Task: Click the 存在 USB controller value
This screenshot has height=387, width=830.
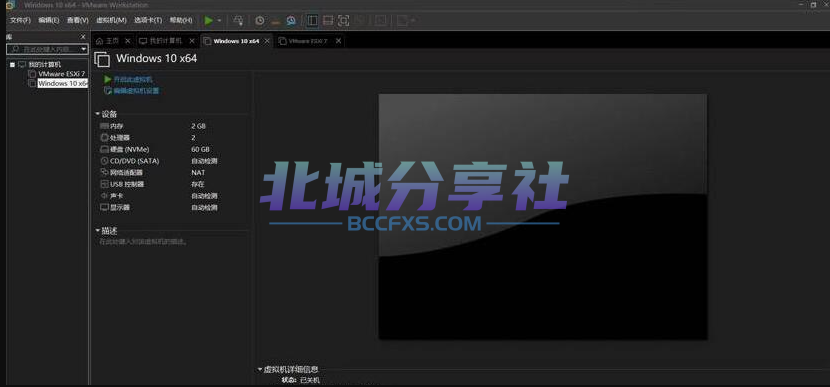Action: 197,184
